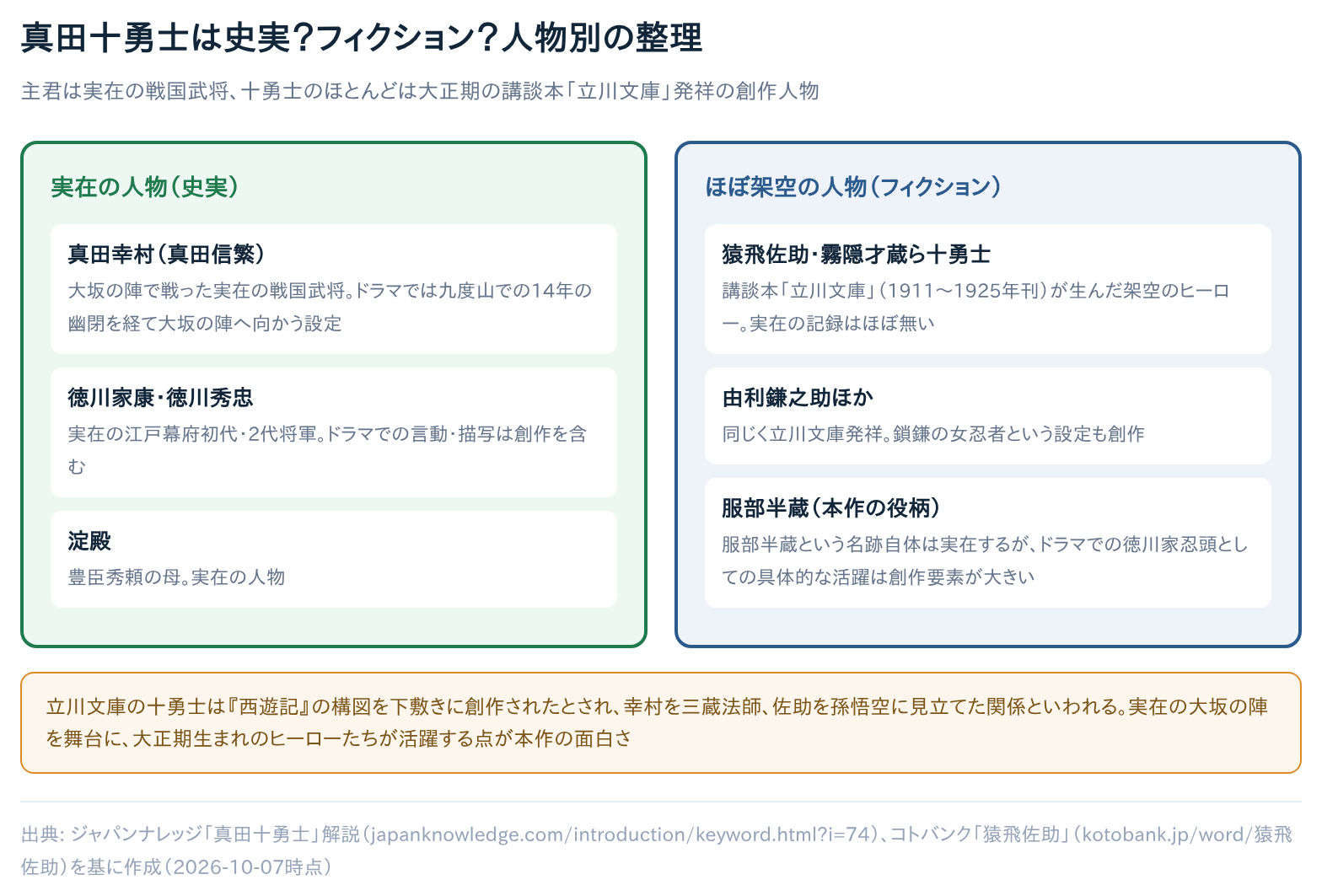The image size is (1322, 896).
Task: Click the description starting '服部半蔵という名跡自体は実在するが'
Action: (x=985, y=561)
